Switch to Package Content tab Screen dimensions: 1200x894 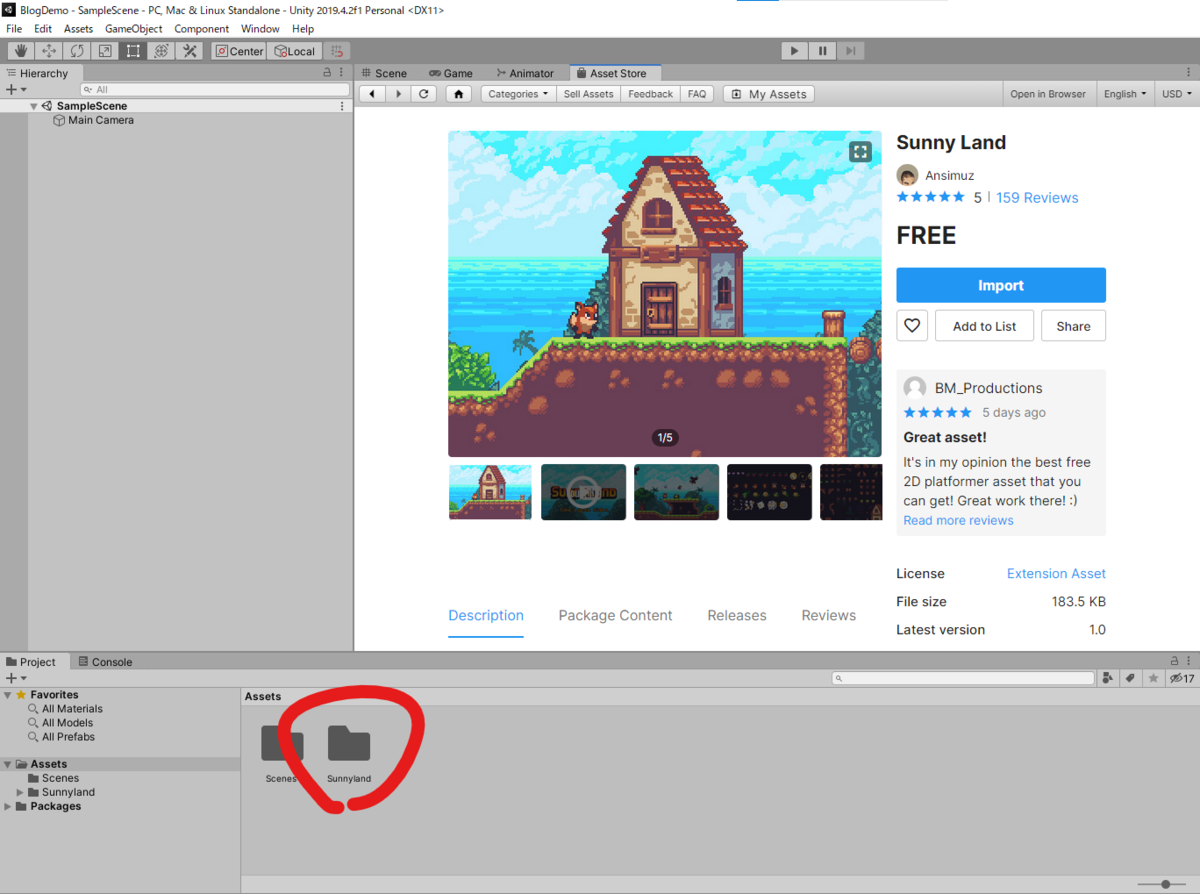(615, 616)
